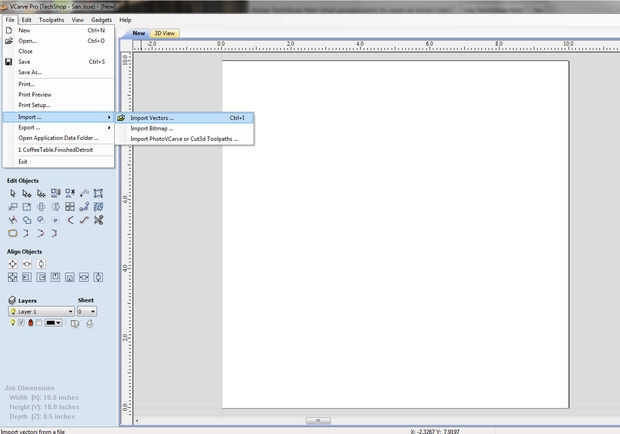Click the status bar text "Import vectors from a file"
This screenshot has height=434, width=620.
pyautogui.click(x=32, y=431)
